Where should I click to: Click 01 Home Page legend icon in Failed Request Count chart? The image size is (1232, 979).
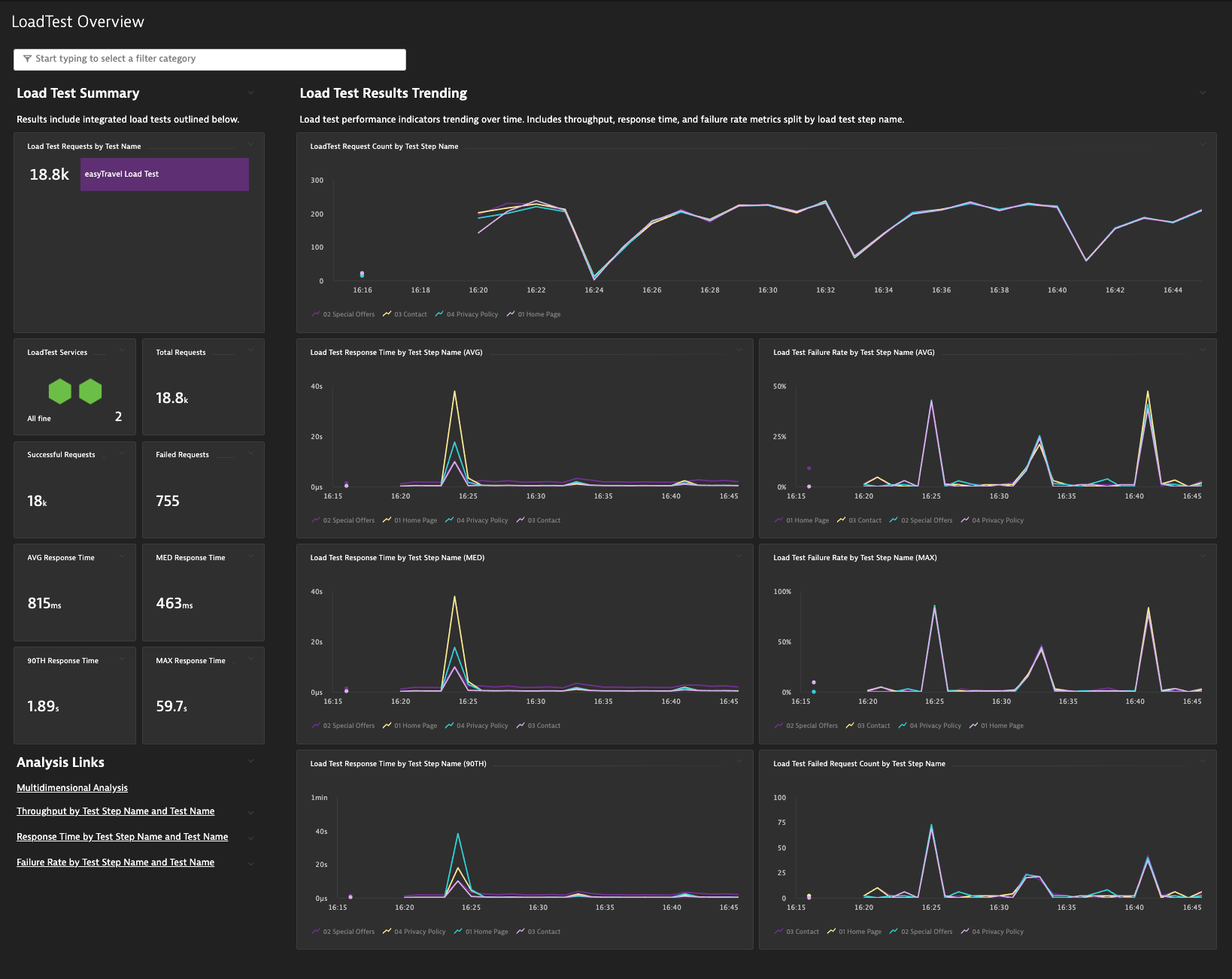point(832,932)
